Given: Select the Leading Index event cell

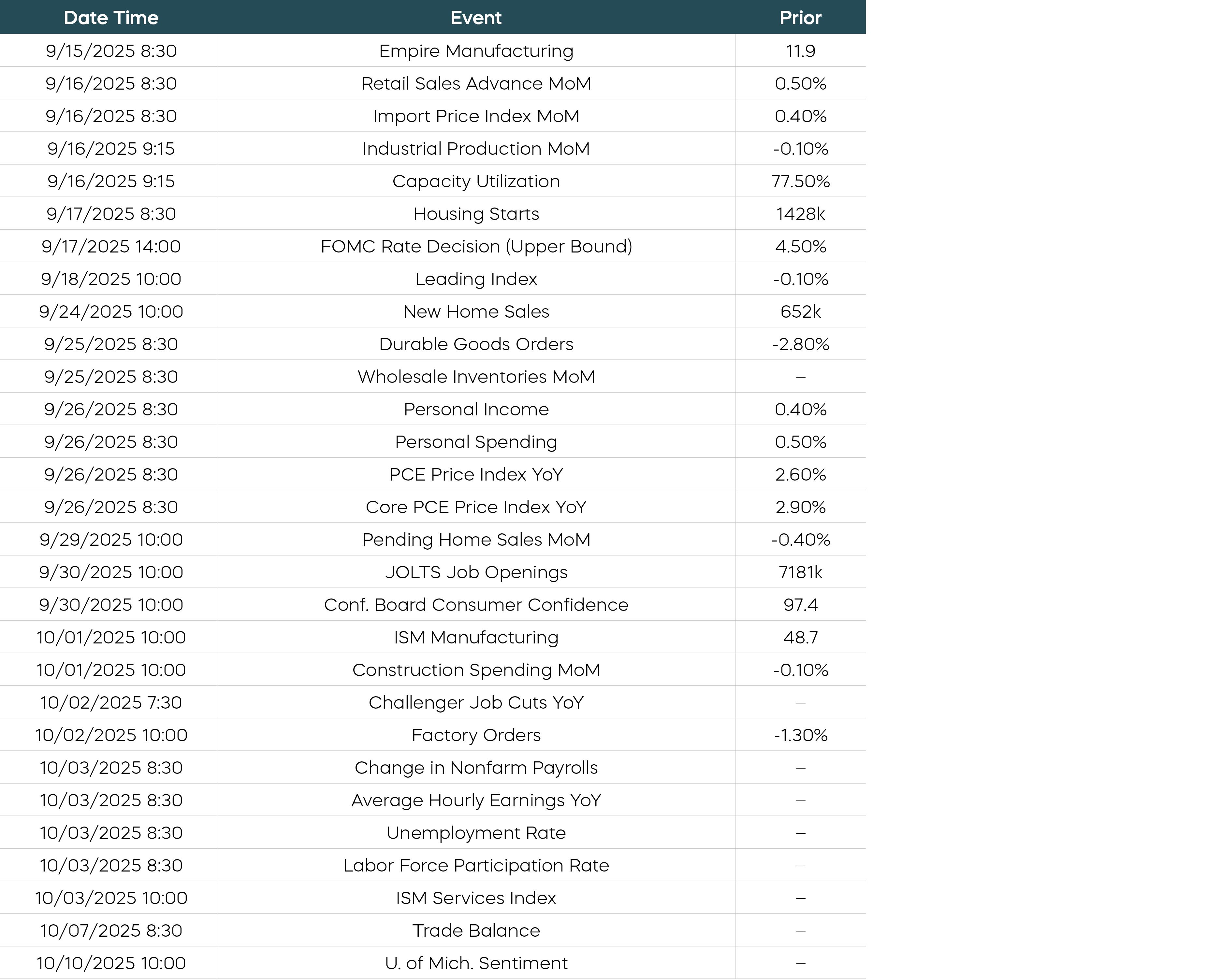Looking at the screenshot, I should pyautogui.click(x=475, y=279).
